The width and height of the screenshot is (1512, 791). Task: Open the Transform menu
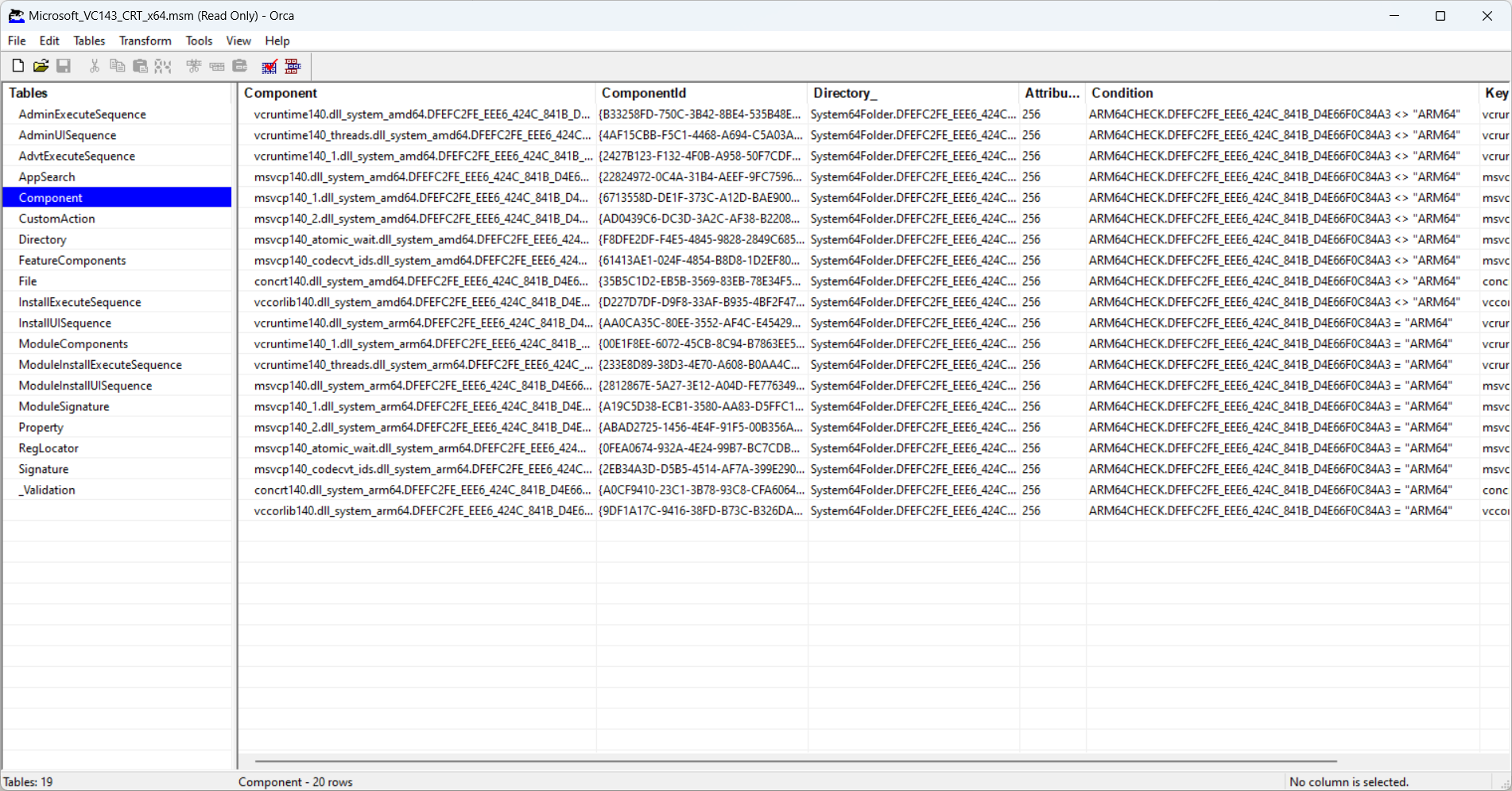point(145,41)
